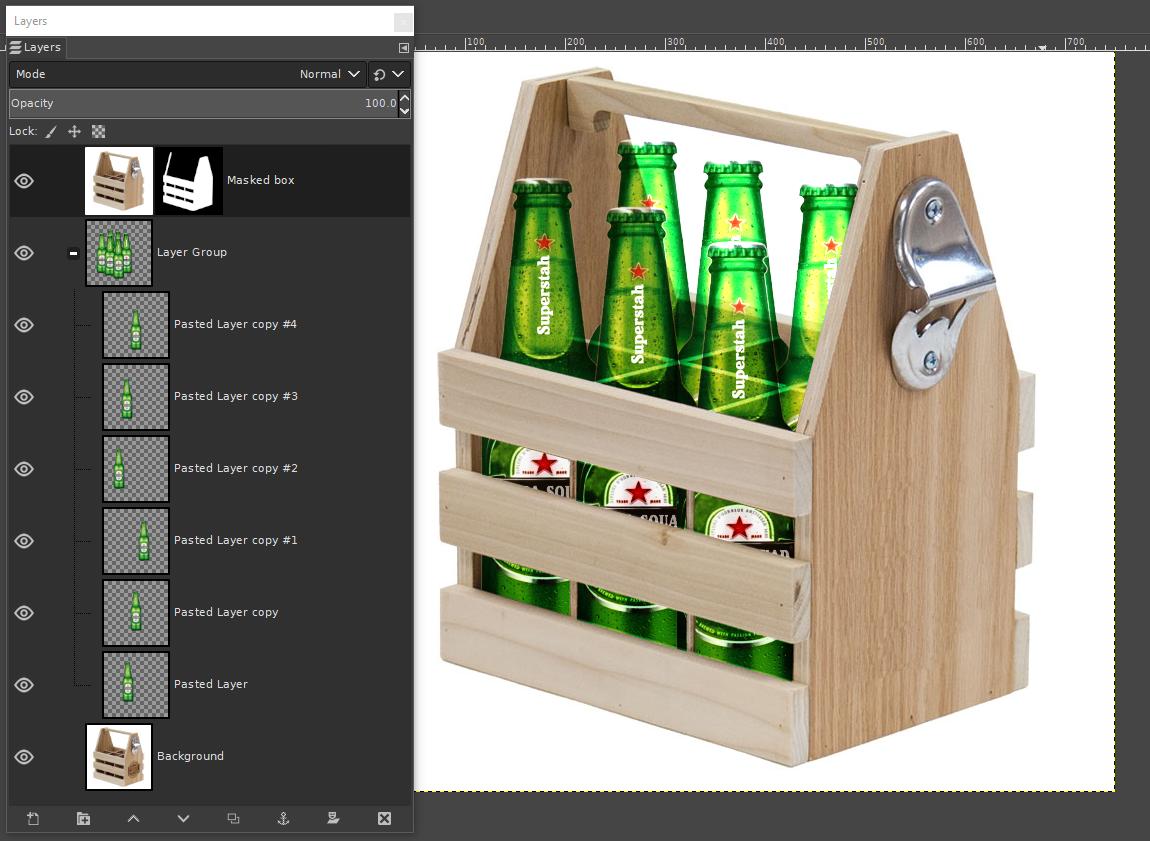Lower the selected layer one step
The image size is (1150, 841).
183,818
